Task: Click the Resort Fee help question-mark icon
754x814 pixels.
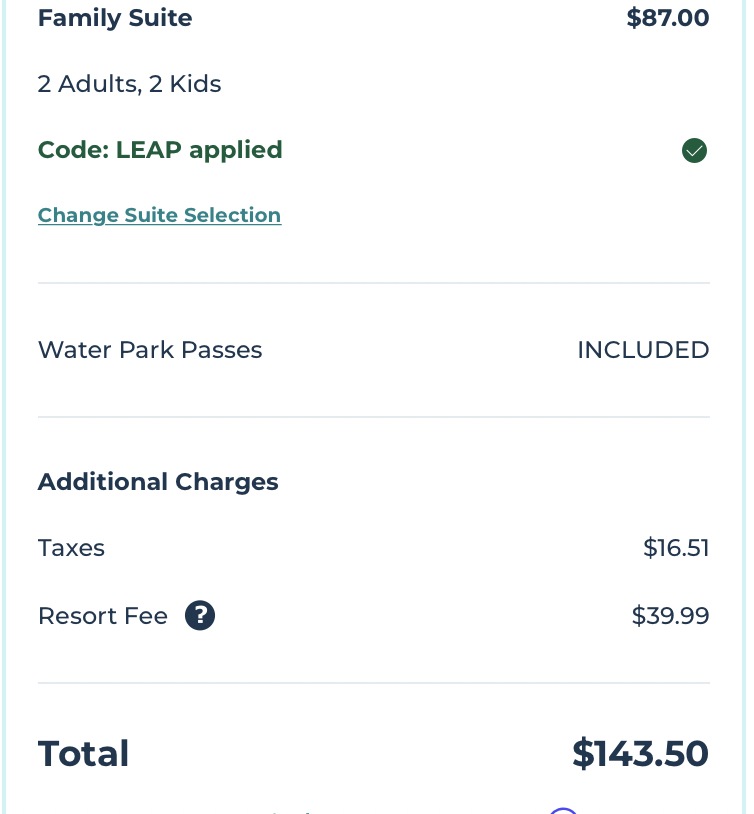Action: [200, 616]
